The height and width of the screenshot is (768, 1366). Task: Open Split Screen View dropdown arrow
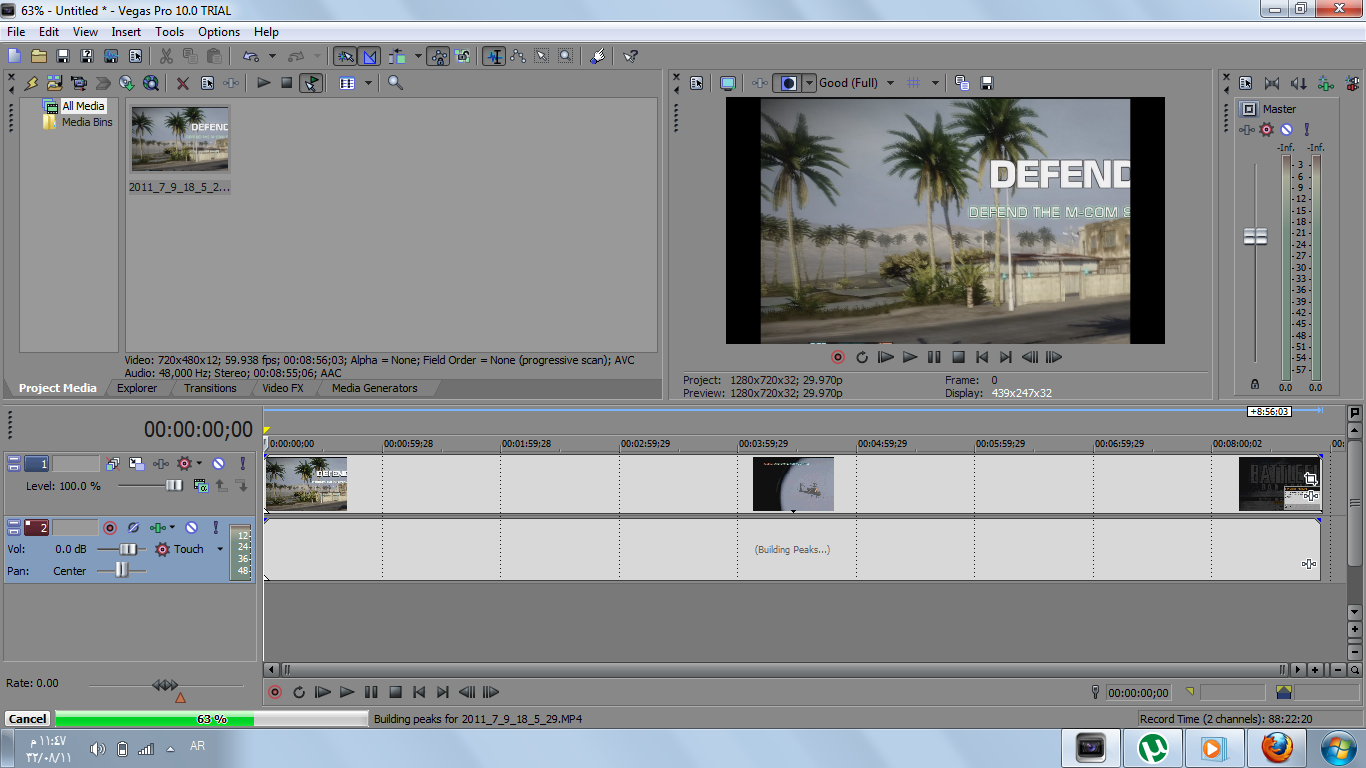810,83
